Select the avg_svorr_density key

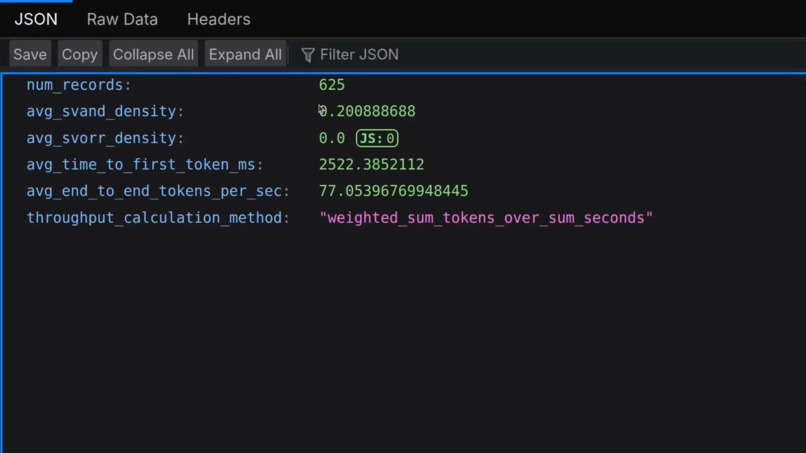[101, 138]
